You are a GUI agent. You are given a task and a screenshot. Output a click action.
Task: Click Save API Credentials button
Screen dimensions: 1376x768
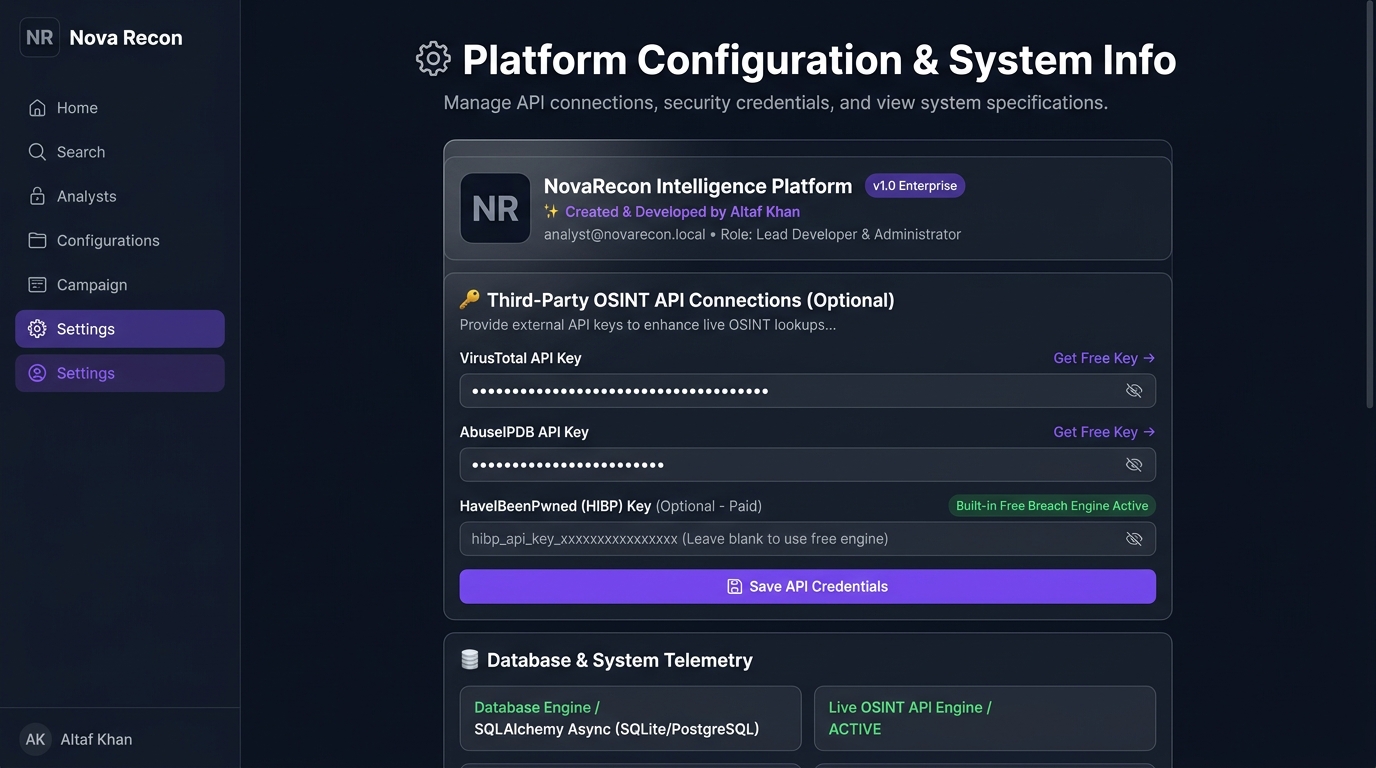point(808,587)
